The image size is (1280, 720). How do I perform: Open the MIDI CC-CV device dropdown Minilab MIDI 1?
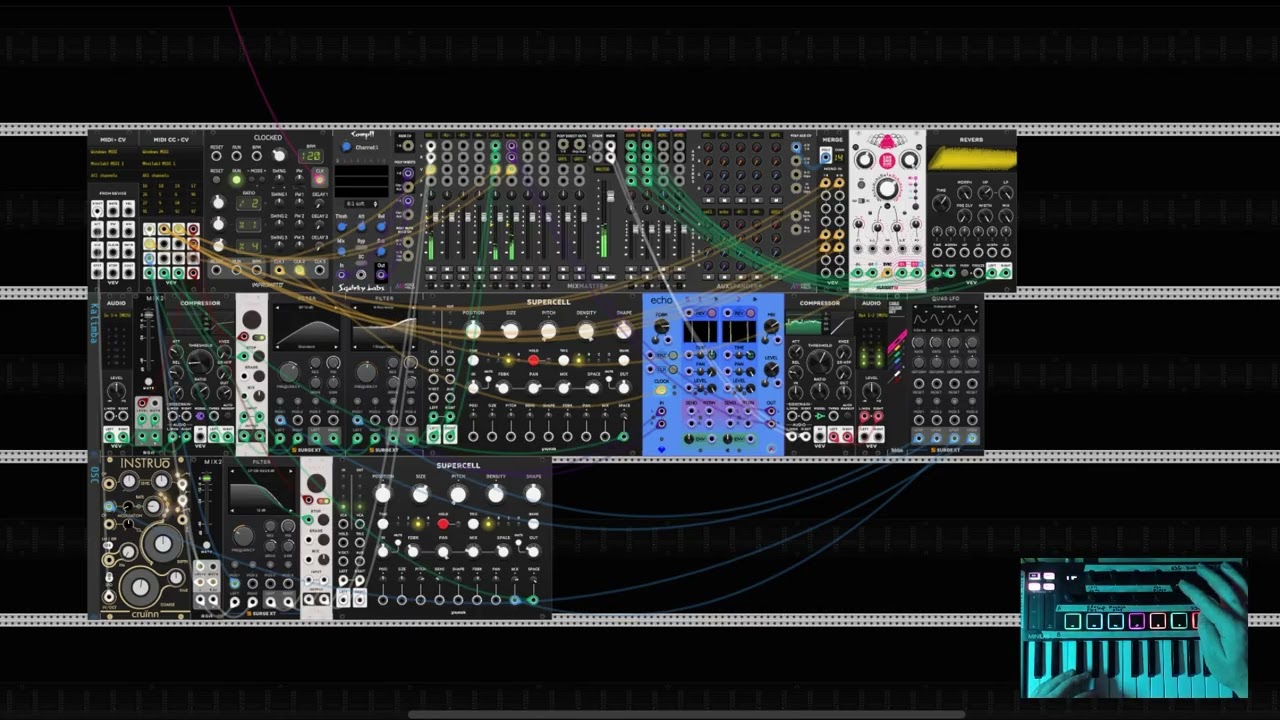[171, 163]
